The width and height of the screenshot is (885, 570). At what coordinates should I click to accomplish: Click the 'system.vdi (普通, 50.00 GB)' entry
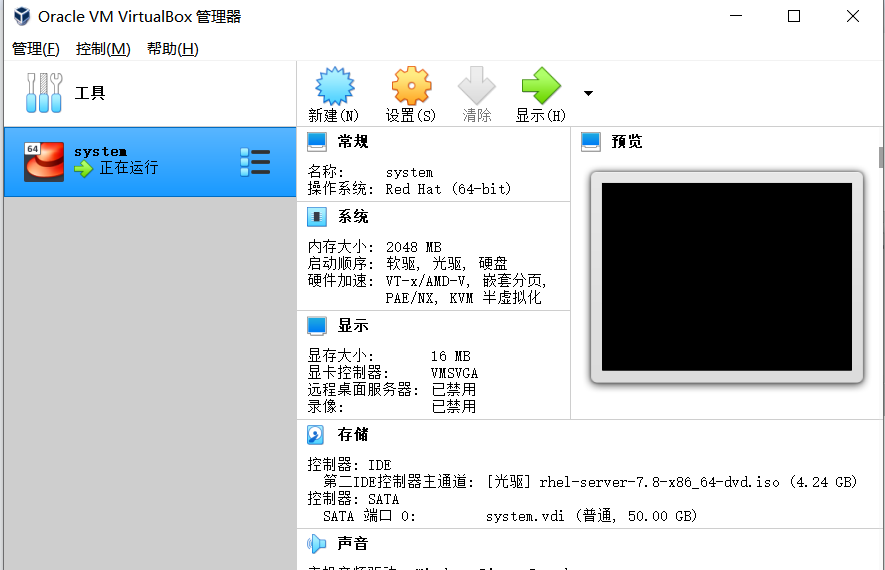[x=592, y=516]
